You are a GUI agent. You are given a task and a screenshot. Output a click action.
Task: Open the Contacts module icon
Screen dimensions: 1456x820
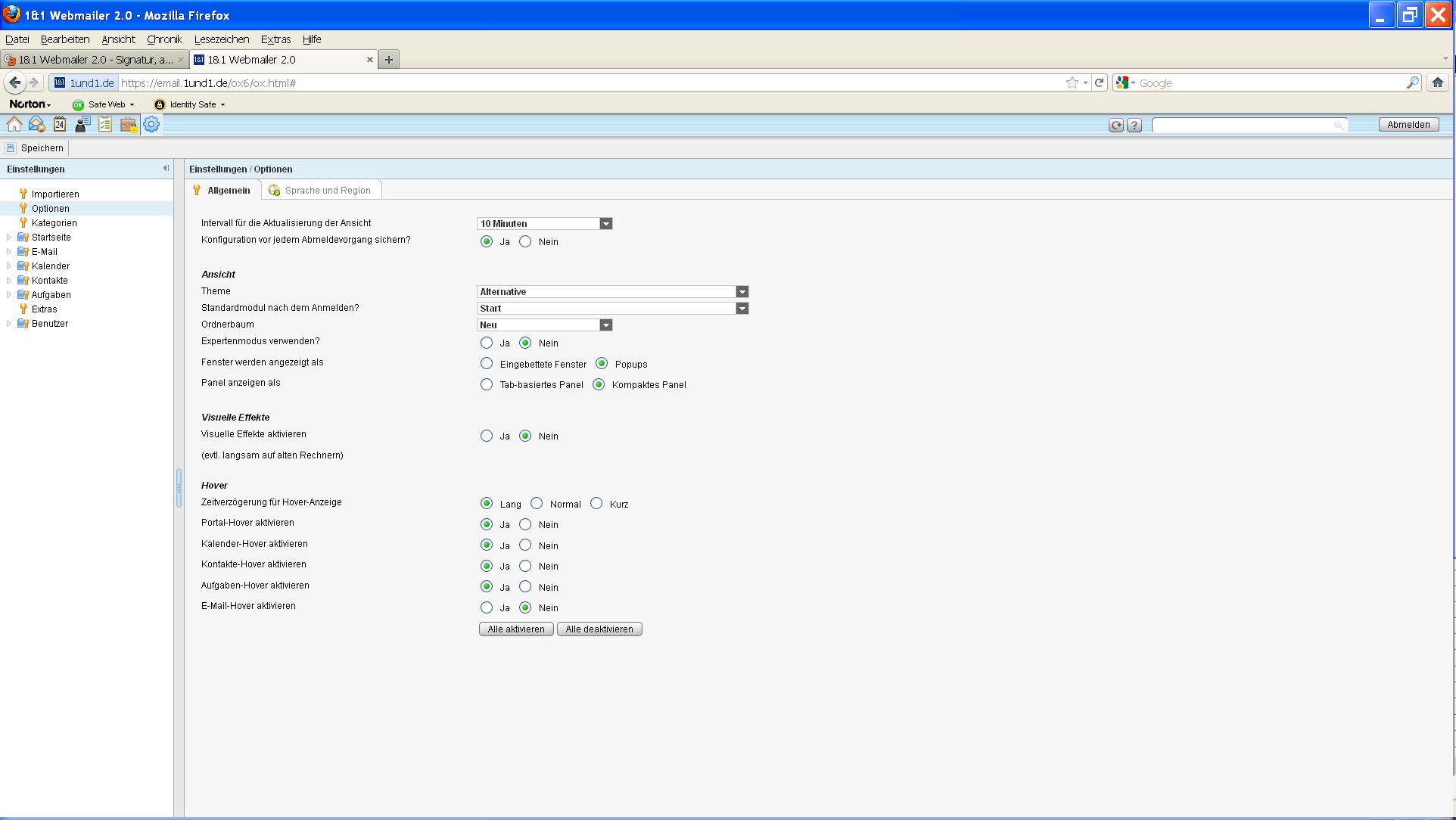[x=82, y=125]
